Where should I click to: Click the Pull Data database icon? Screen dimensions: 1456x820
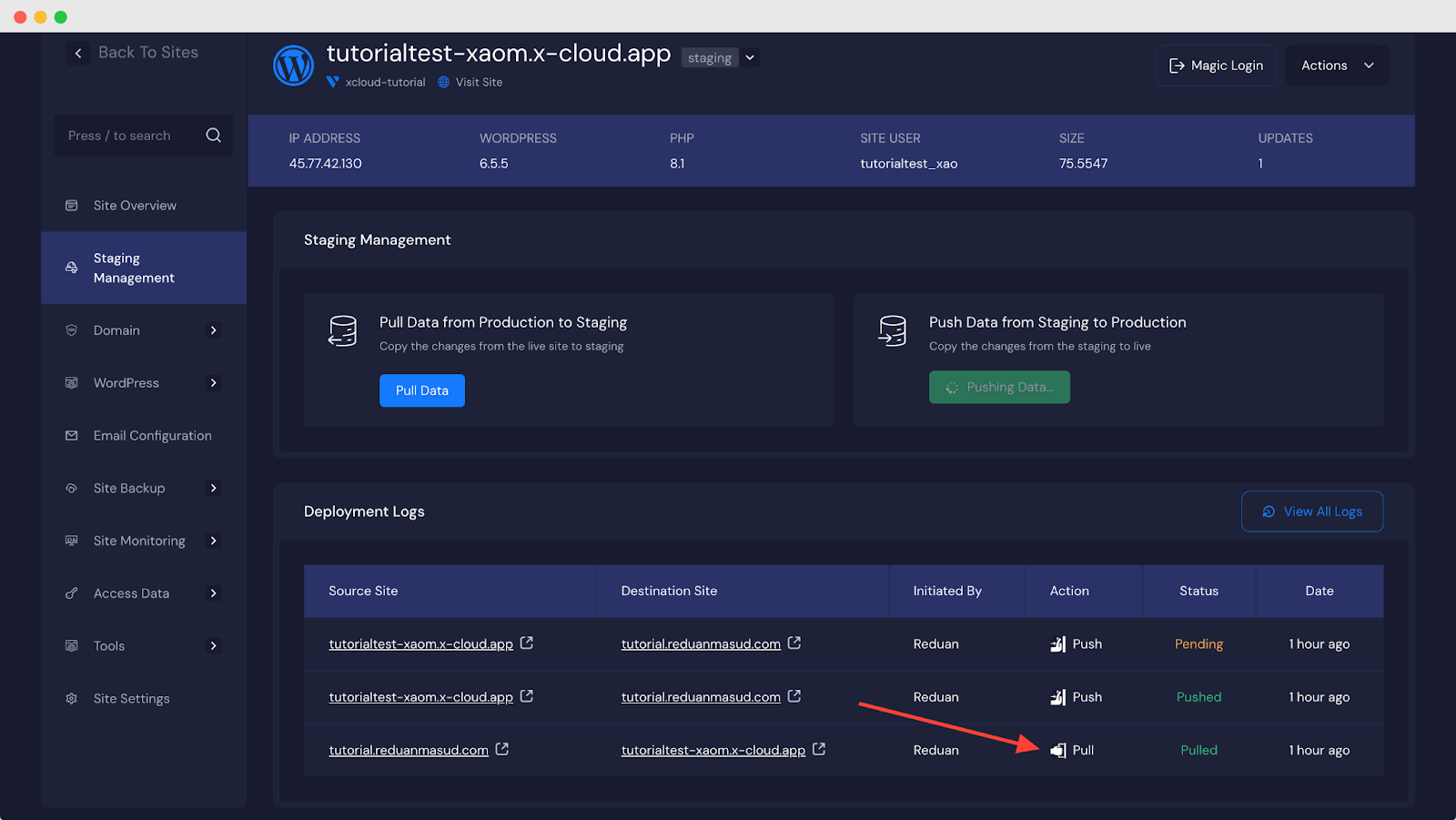(343, 331)
